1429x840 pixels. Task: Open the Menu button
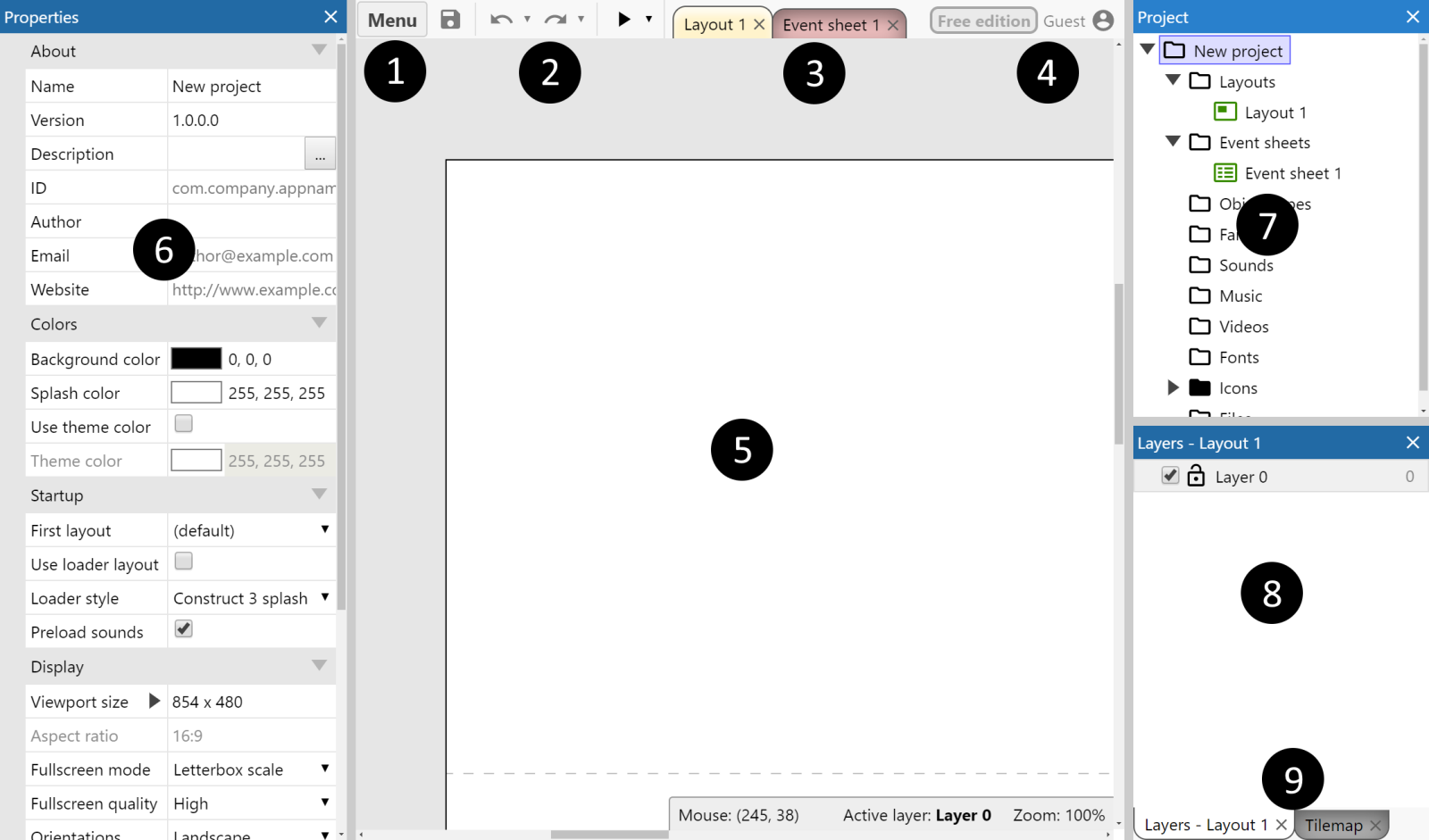click(392, 19)
